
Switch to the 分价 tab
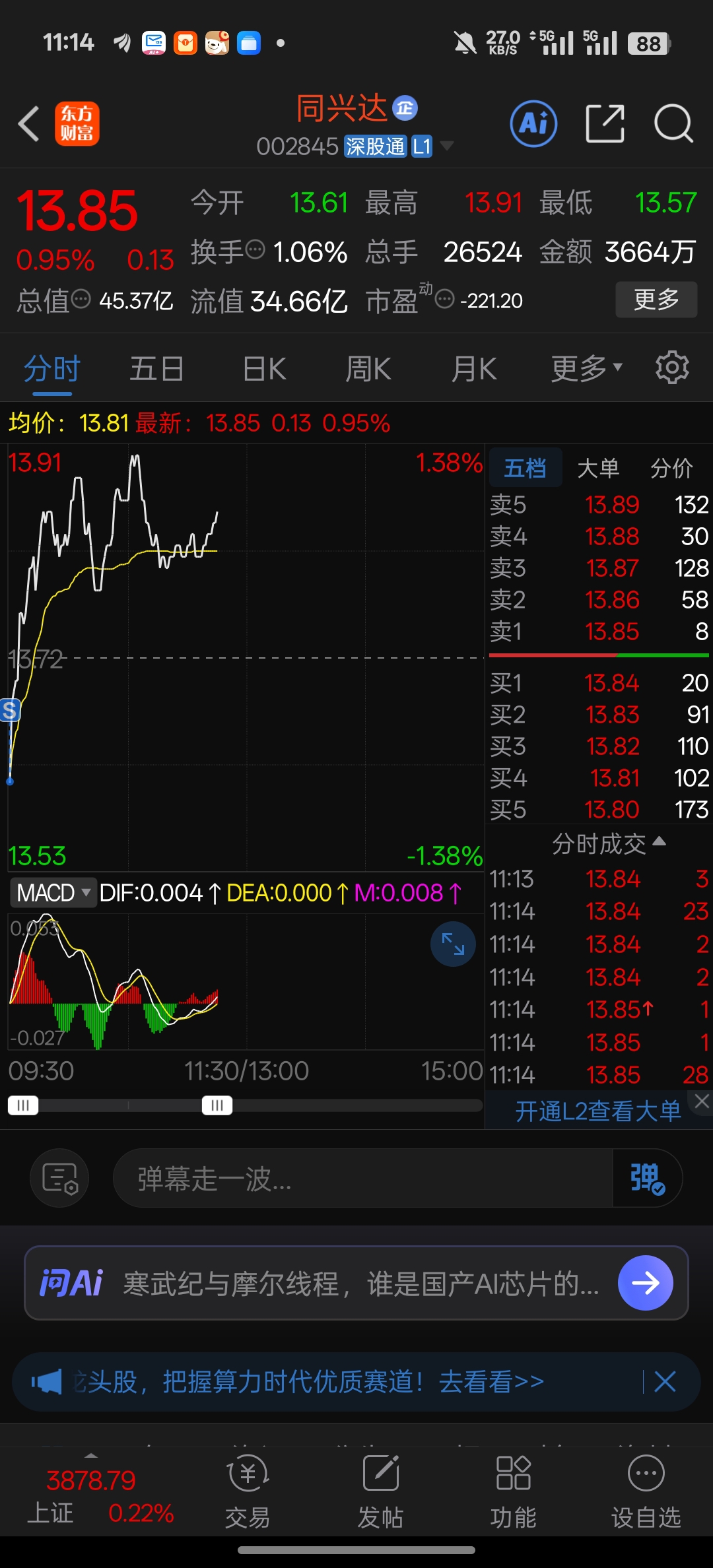tap(671, 468)
